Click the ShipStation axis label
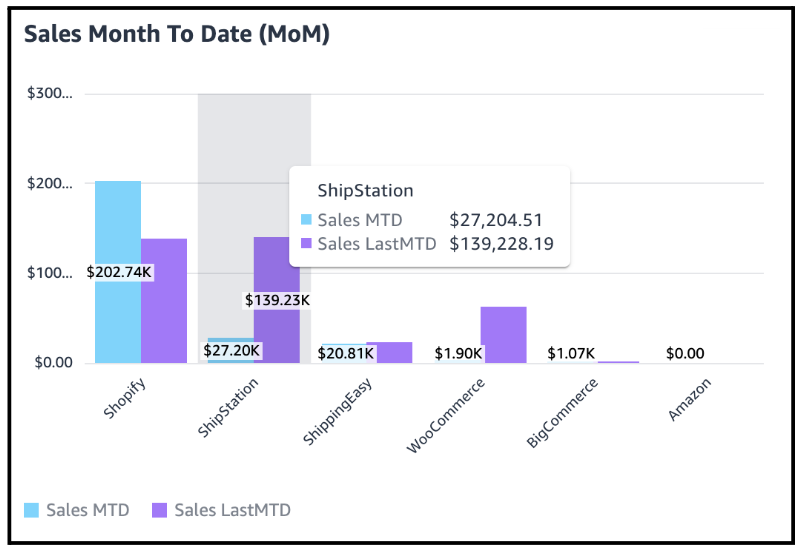The image size is (802, 547). (228, 408)
